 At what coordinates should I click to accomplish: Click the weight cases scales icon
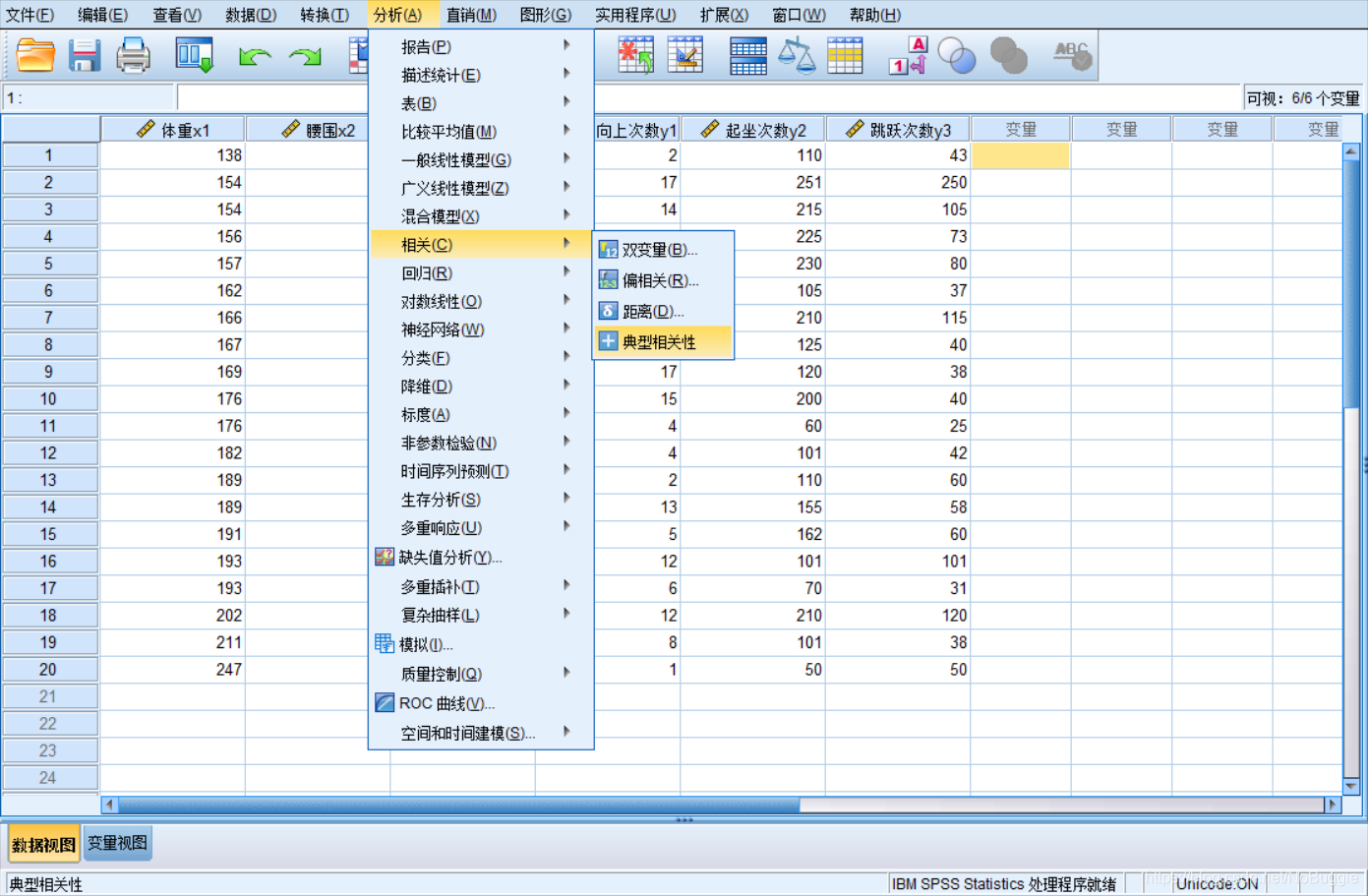(797, 55)
